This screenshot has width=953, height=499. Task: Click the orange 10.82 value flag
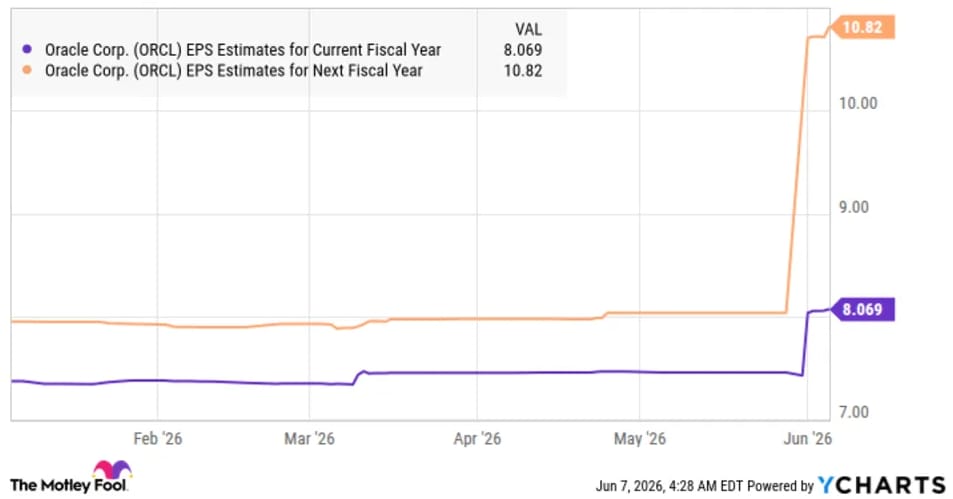pyautogui.click(x=862, y=27)
